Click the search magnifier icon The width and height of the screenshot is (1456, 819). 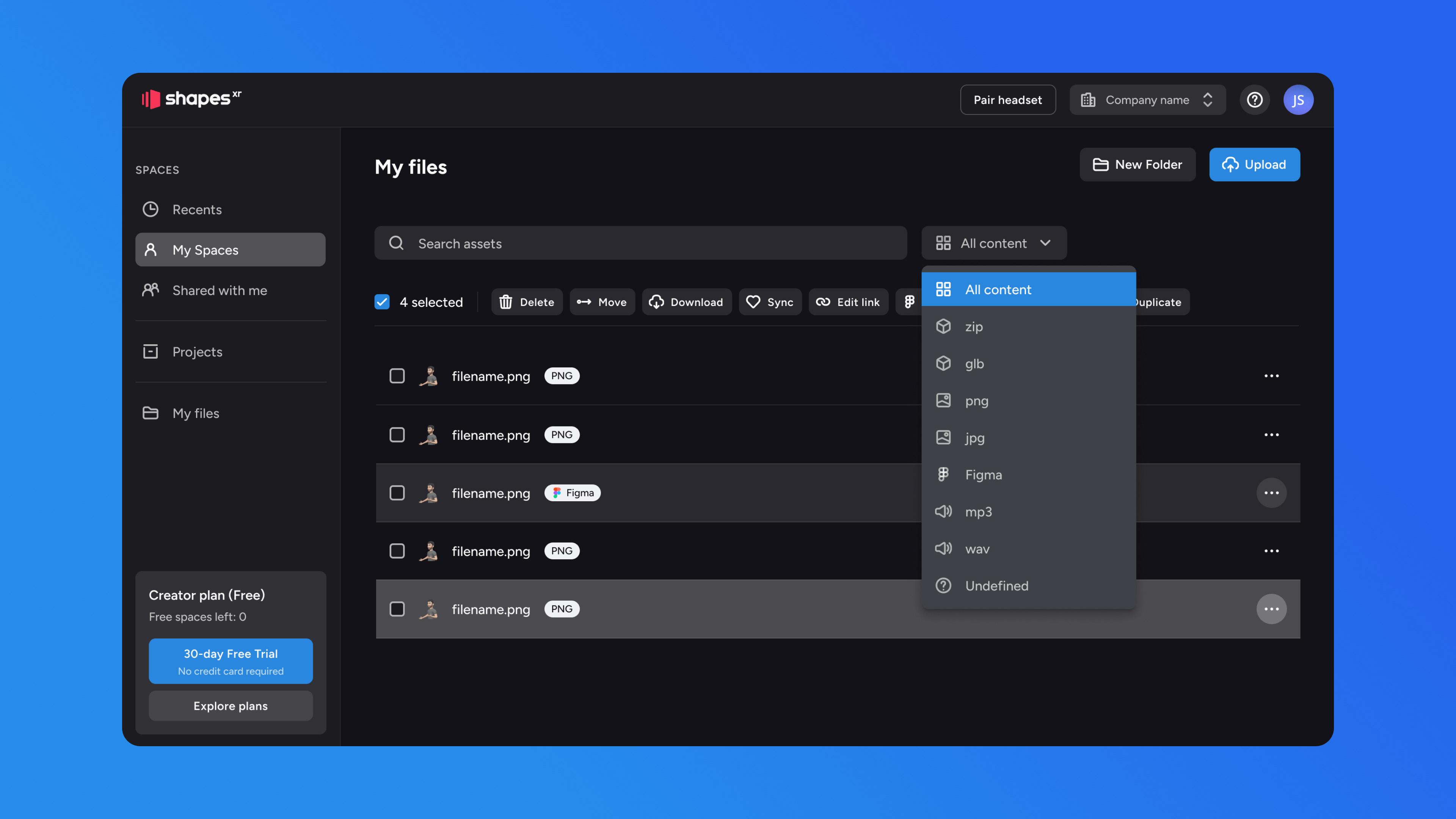(x=396, y=243)
